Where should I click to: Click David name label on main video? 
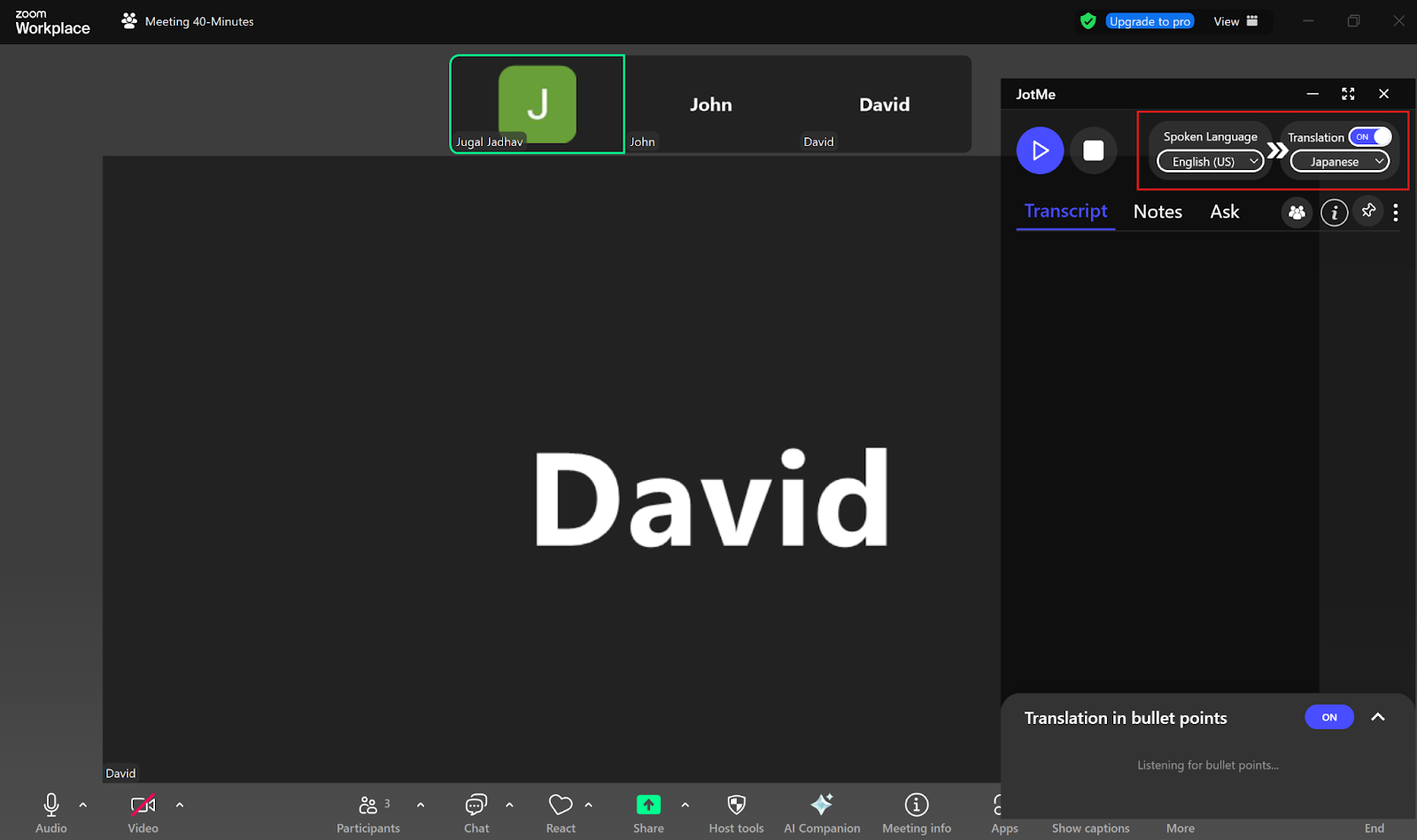pos(120,773)
